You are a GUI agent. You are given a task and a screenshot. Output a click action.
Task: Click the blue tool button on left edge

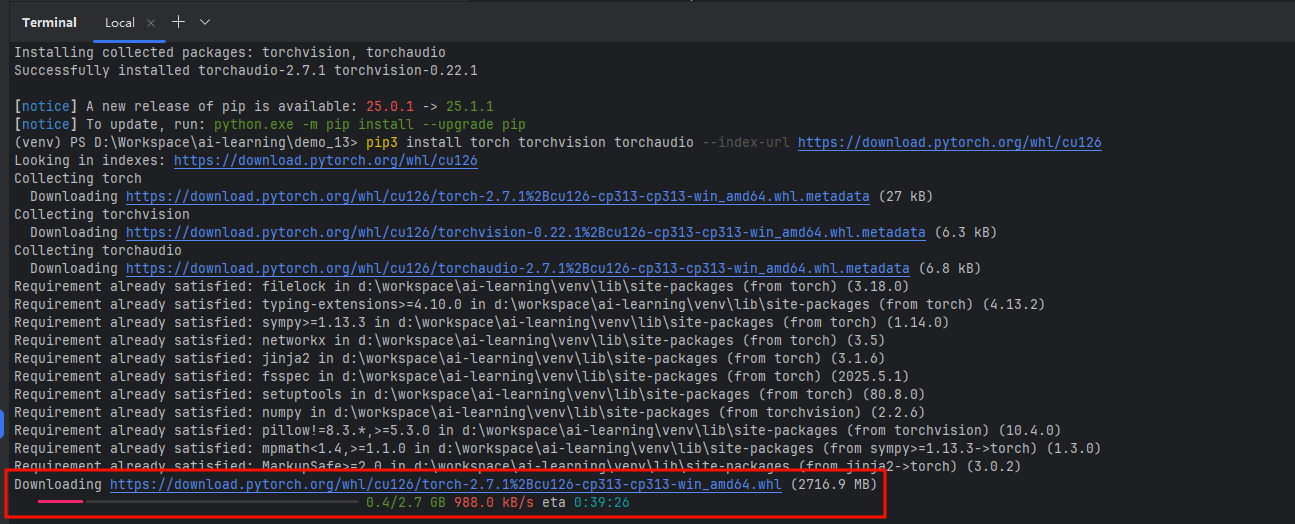pos(3,422)
